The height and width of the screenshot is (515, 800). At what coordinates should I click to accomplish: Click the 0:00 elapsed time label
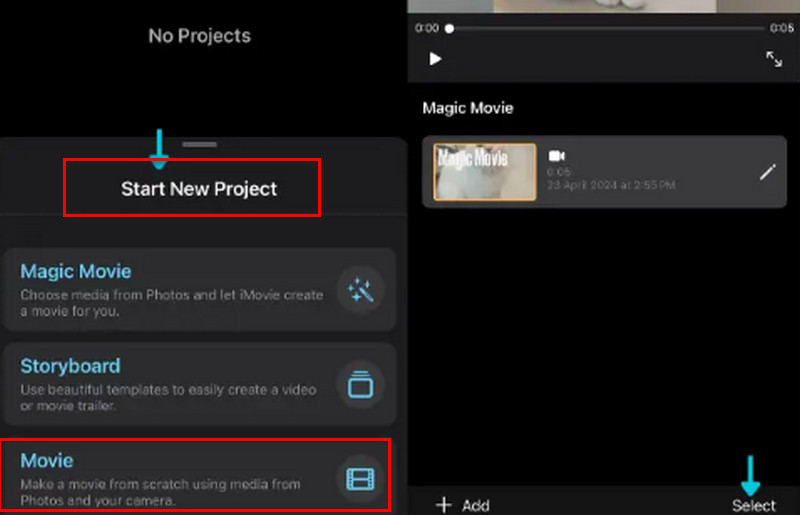coord(427,28)
